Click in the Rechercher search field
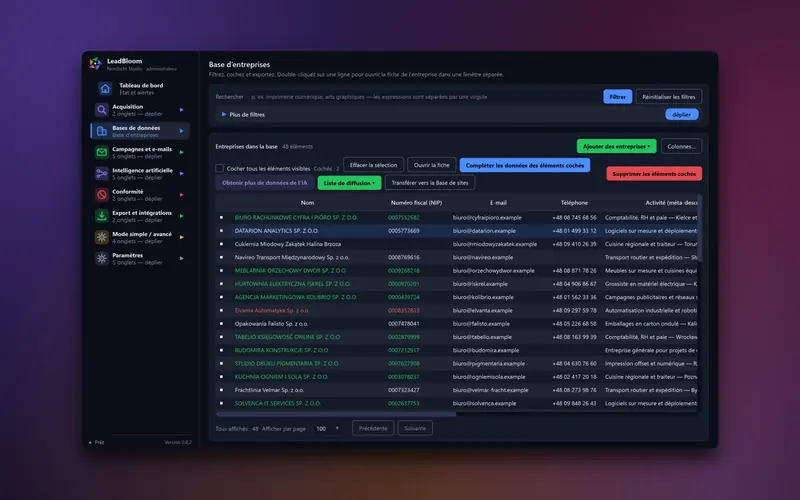The image size is (800, 500). click(x=423, y=96)
